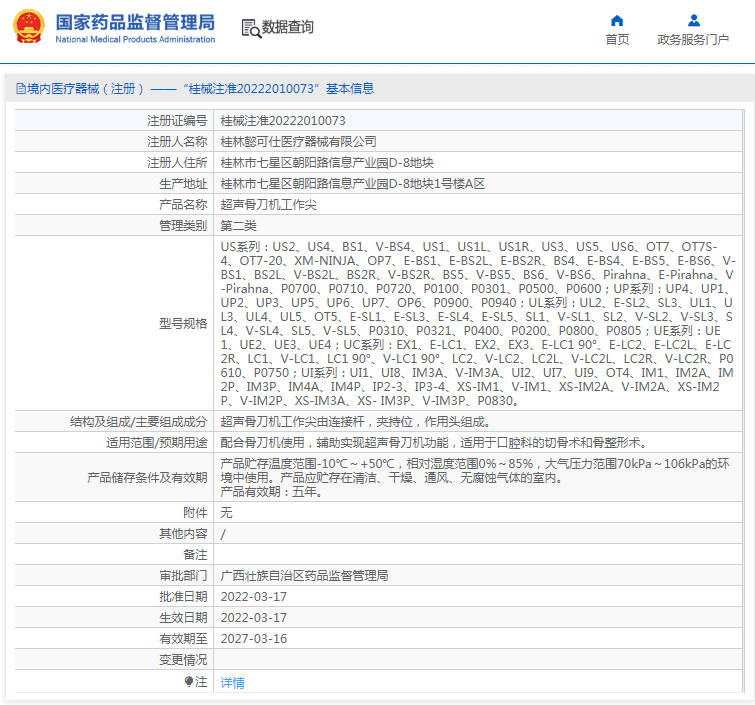Image resolution: width=755 pixels, height=705 pixels.
Task: Go to 首页 via the house icon
Action: [617, 21]
